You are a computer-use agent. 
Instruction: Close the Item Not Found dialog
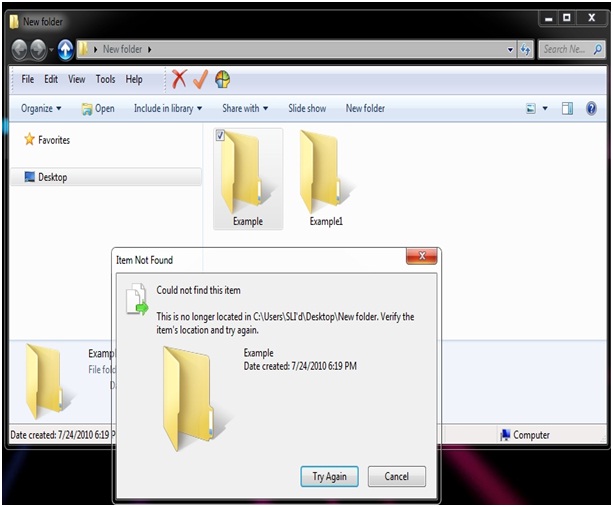pos(421,258)
